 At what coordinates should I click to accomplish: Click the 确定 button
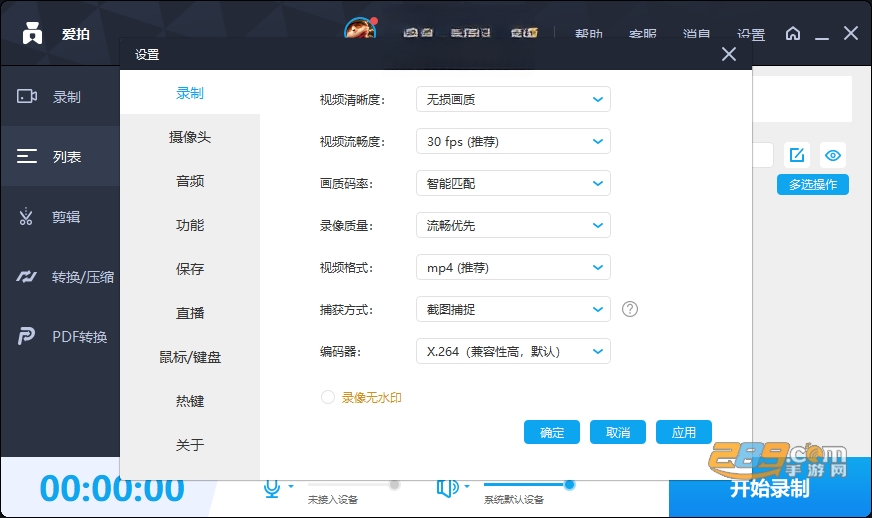(552, 432)
